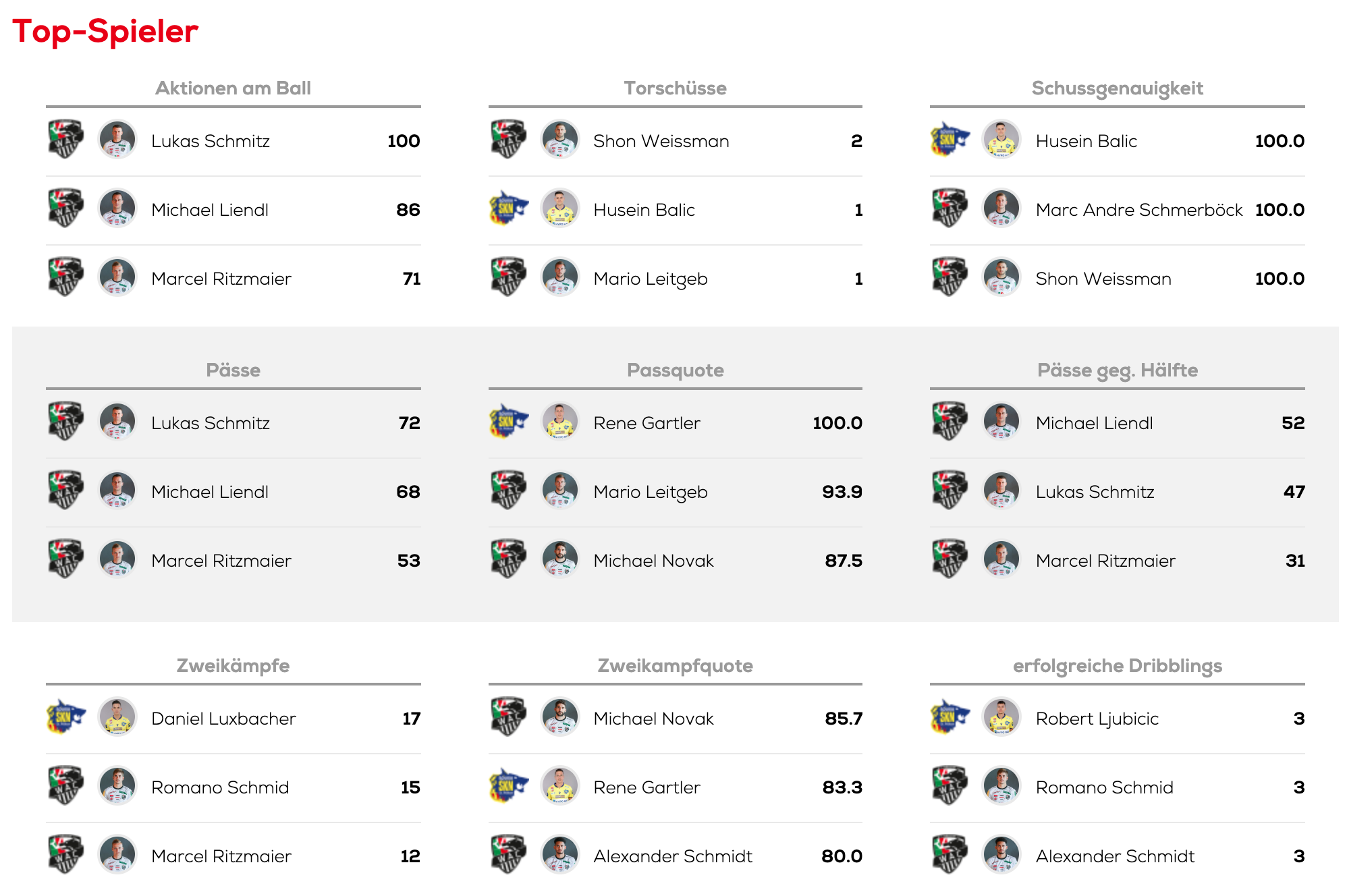
Task: Click SKN logo beside Daniel Luxbacher in Zweikämpfe
Action: click(x=66, y=717)
